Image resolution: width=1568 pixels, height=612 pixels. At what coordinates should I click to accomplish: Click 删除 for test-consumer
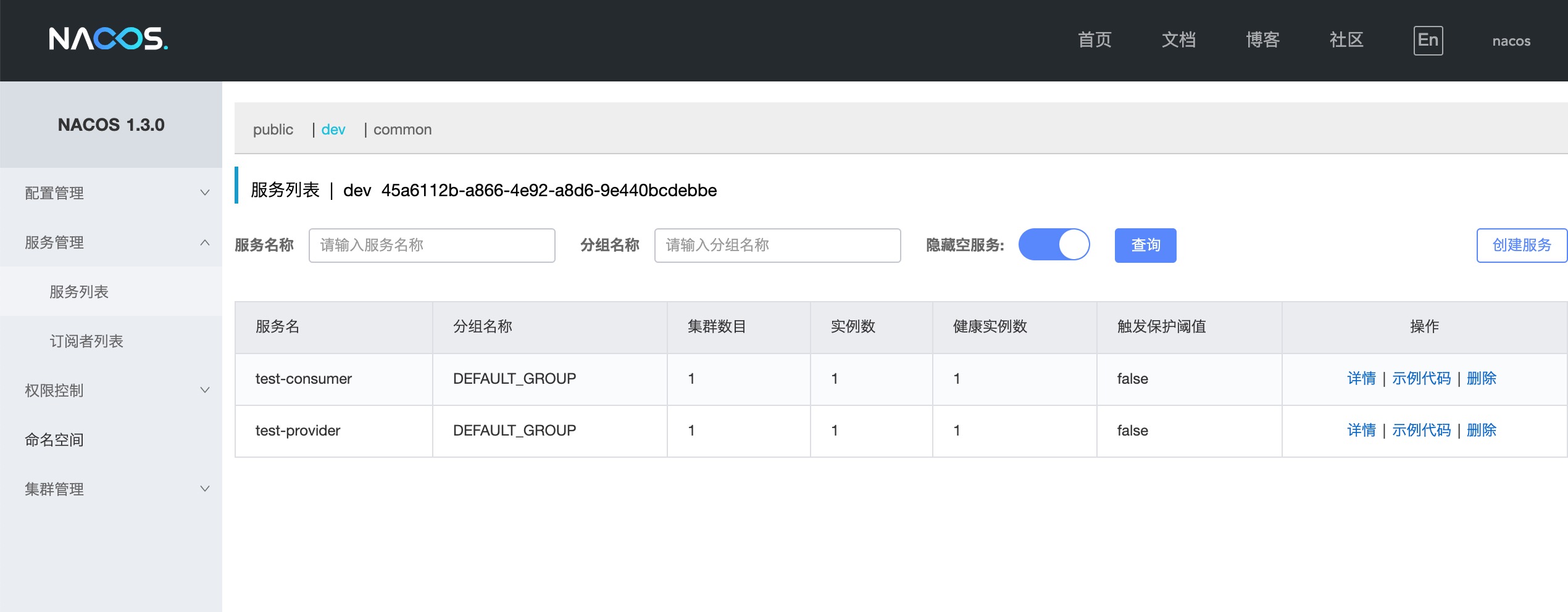(x=1482, y=378)
